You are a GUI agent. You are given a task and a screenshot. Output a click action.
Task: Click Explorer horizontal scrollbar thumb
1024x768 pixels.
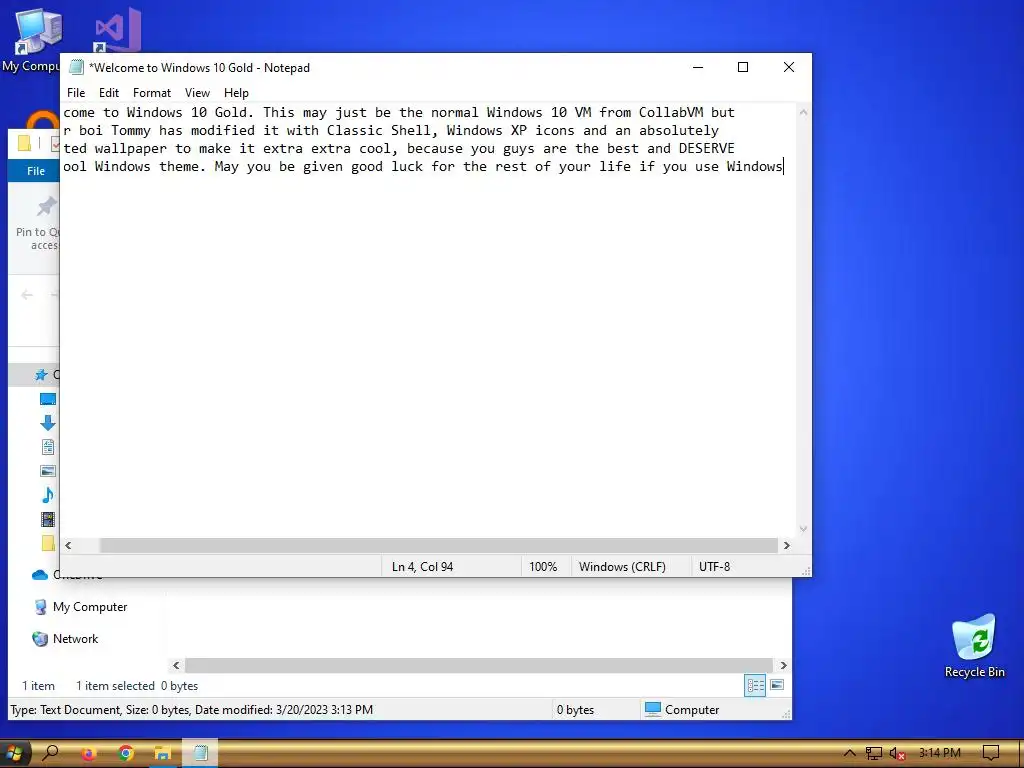tap(479, 665)
